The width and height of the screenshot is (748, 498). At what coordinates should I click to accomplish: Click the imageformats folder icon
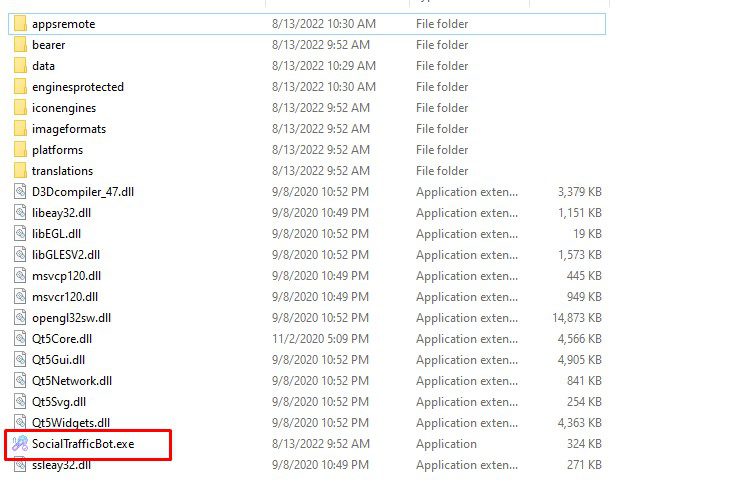click(x=20, y=128)
